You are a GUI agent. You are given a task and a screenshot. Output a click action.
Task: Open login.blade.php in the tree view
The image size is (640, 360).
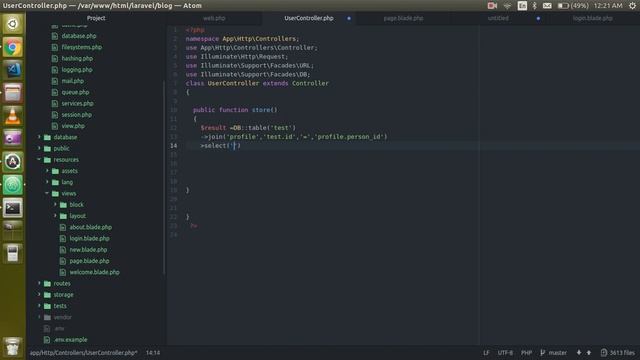tap(89, 238)
